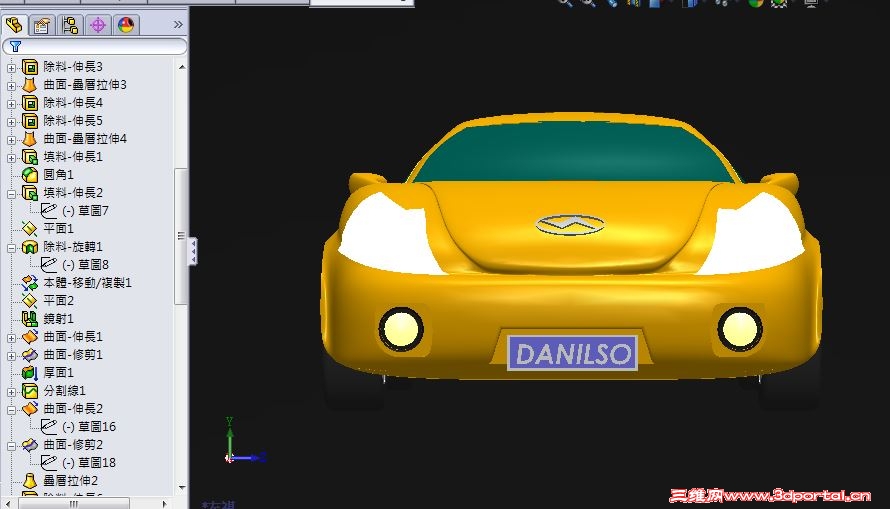
Task: Select the fillet icon of 圓角1
Action: pos(30,175)
